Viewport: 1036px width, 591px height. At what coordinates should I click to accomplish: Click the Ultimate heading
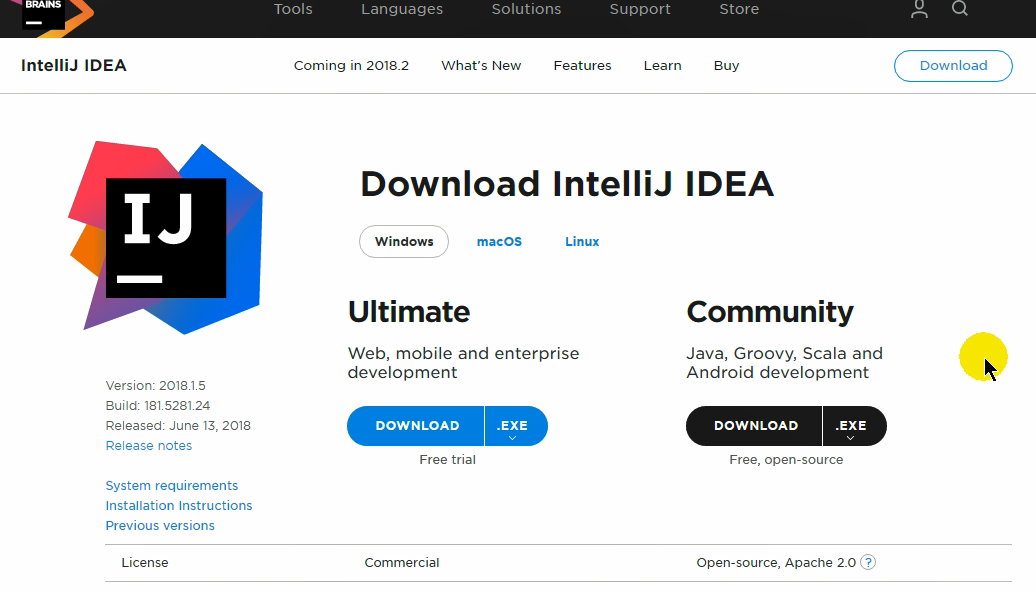(x=409, y=311)
